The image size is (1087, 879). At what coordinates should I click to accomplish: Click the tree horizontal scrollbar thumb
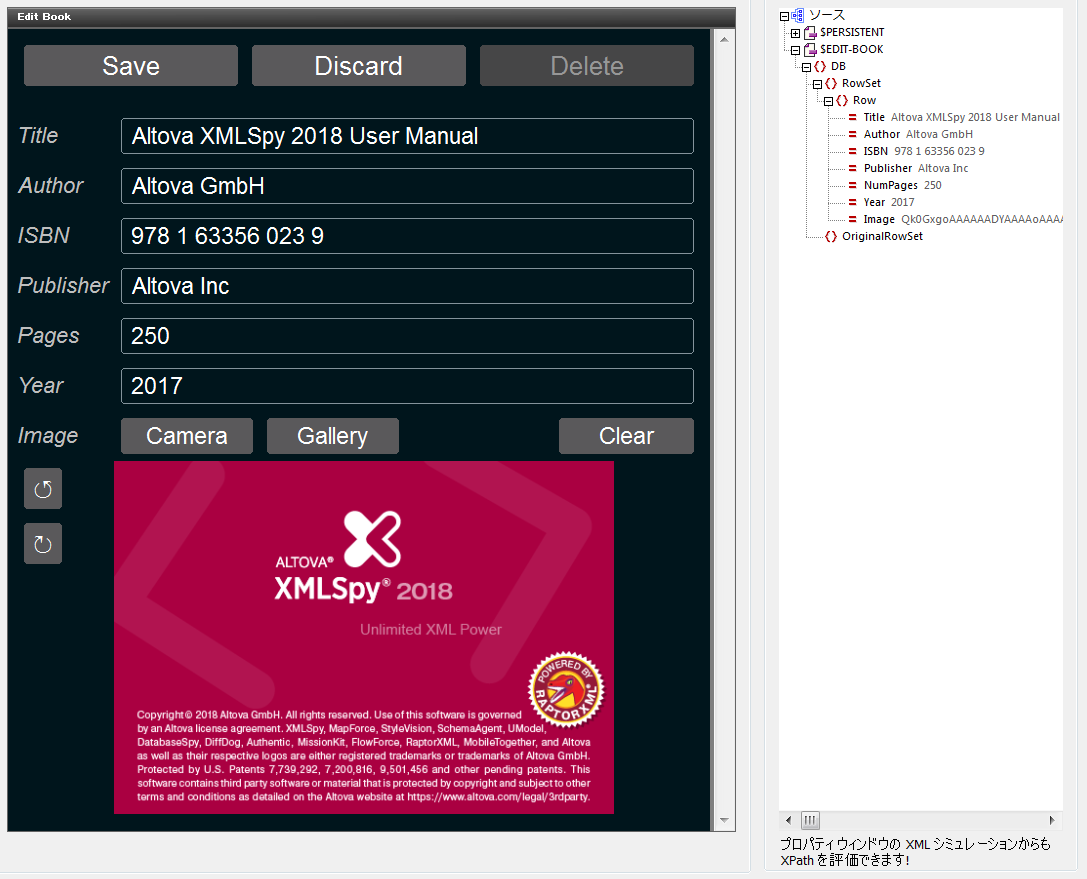810,820
